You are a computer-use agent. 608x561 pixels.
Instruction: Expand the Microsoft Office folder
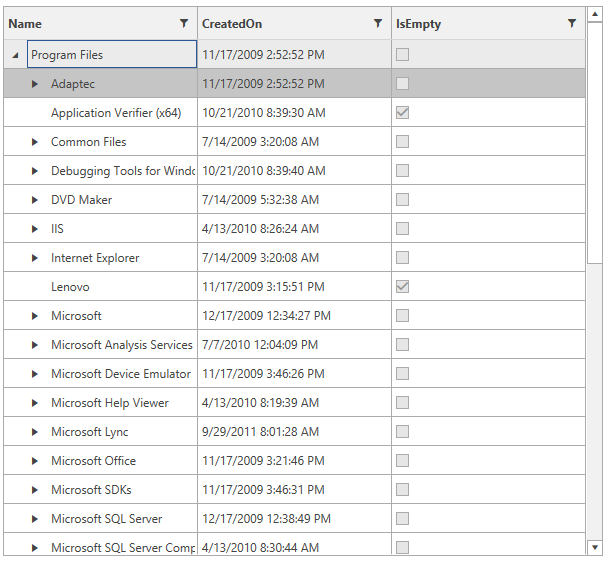[x=35, y=461]
